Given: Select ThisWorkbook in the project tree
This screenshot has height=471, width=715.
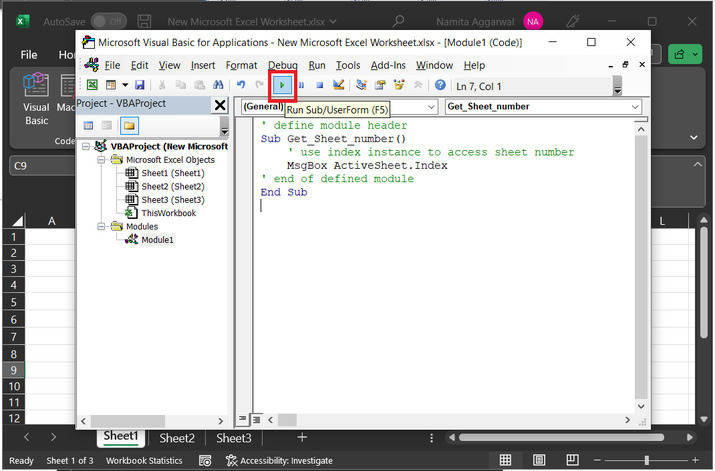Looking at the screenshot, I should pyautogui.click(x=168, y=213).
